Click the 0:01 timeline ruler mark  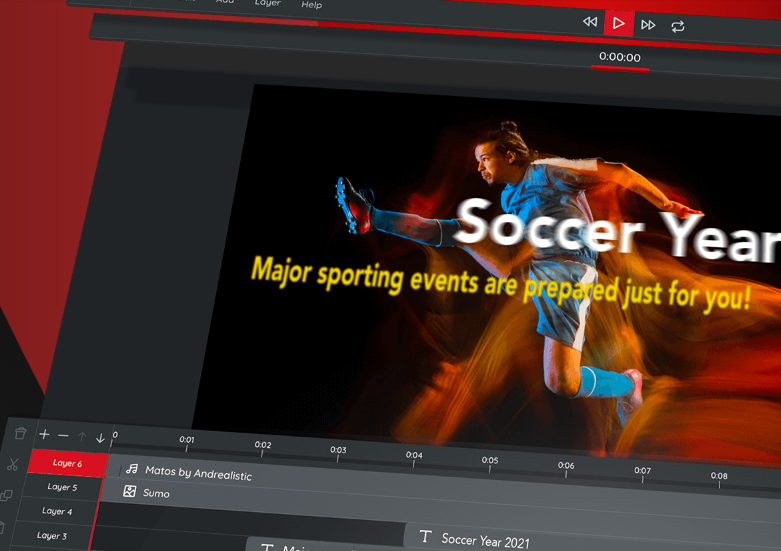(x=187, y=440)
